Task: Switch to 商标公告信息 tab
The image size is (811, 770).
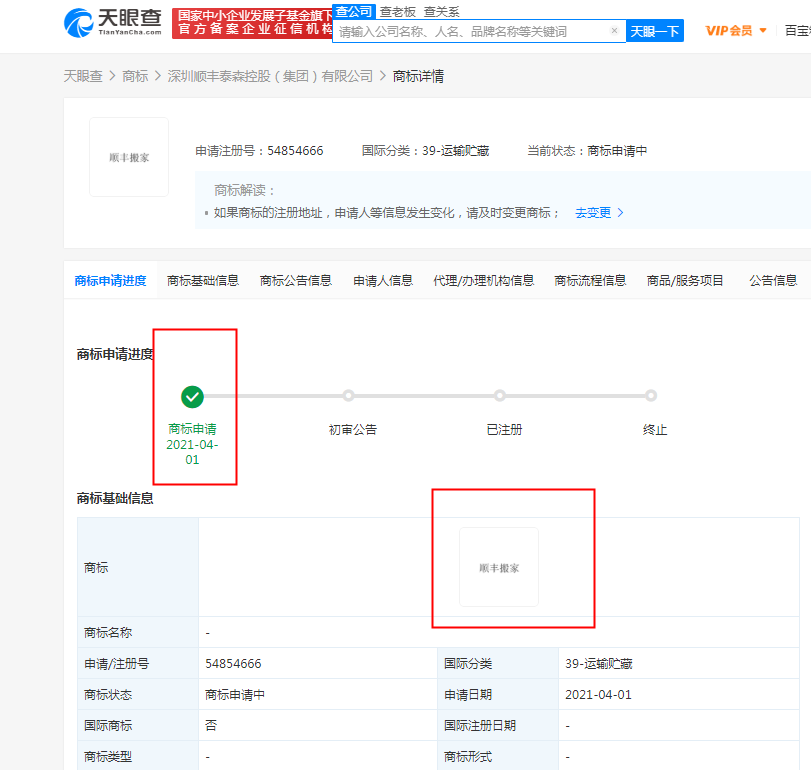Action: (295, 280)
